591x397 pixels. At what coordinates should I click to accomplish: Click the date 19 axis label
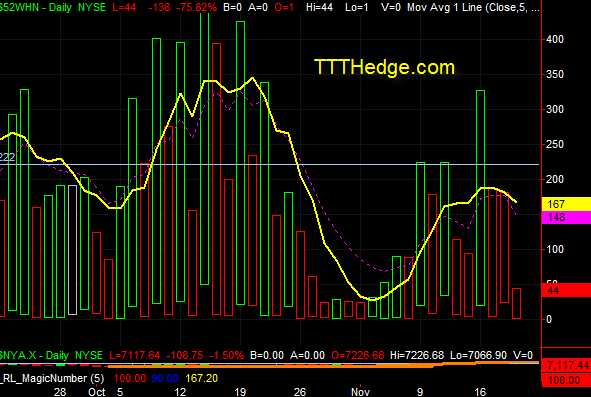tap(240, 392)
